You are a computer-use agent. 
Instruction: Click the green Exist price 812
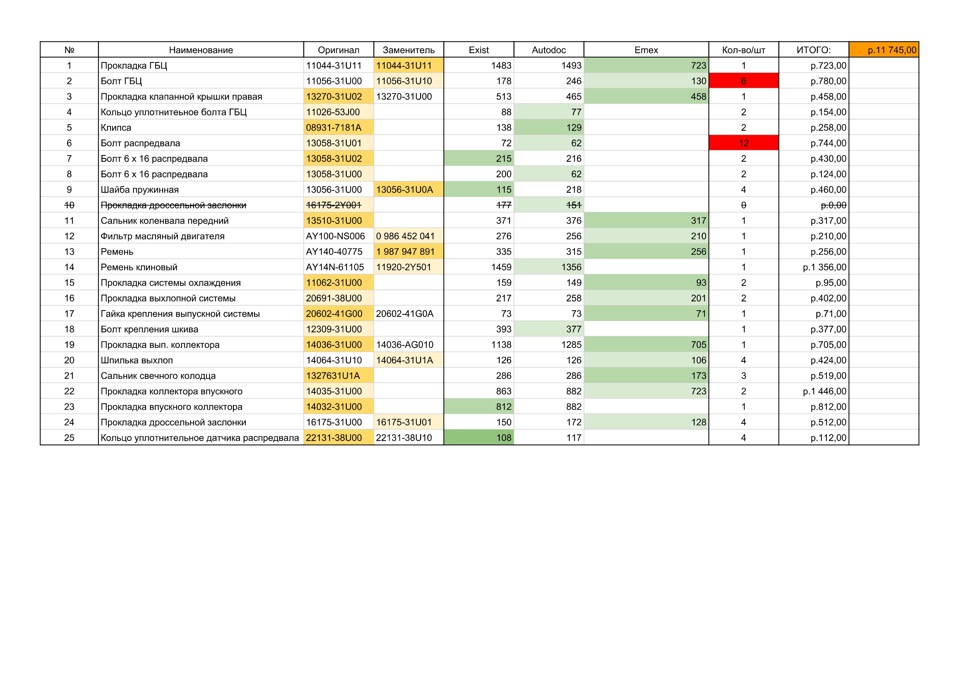(479, 407)
